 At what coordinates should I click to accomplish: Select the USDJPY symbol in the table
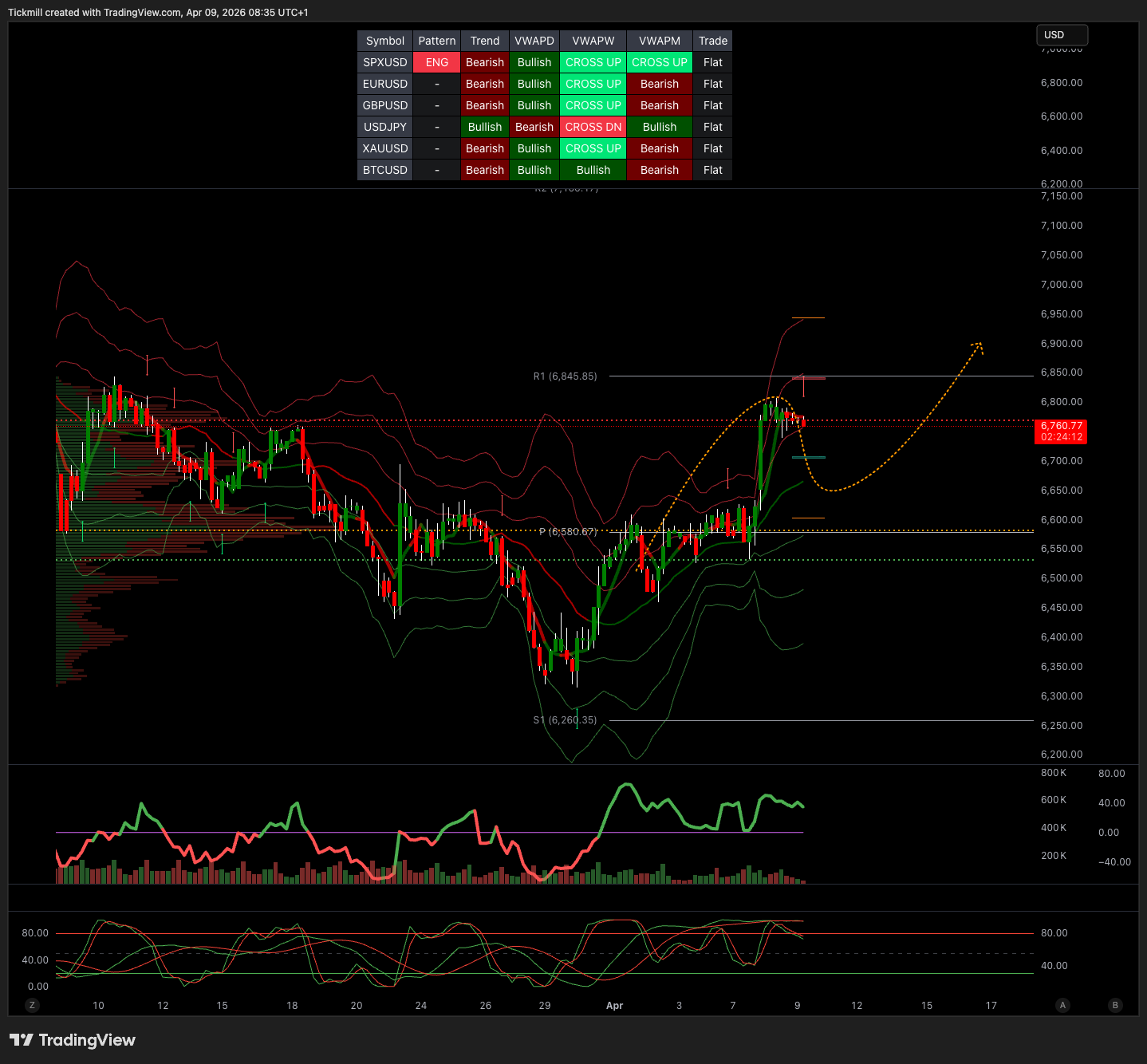click(x=384, y=127)
